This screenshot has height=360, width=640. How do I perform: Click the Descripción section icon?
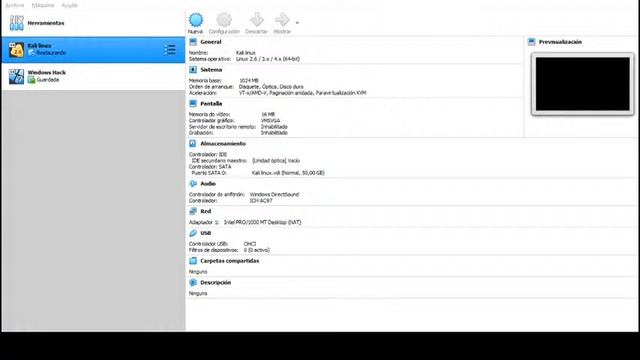193,282
